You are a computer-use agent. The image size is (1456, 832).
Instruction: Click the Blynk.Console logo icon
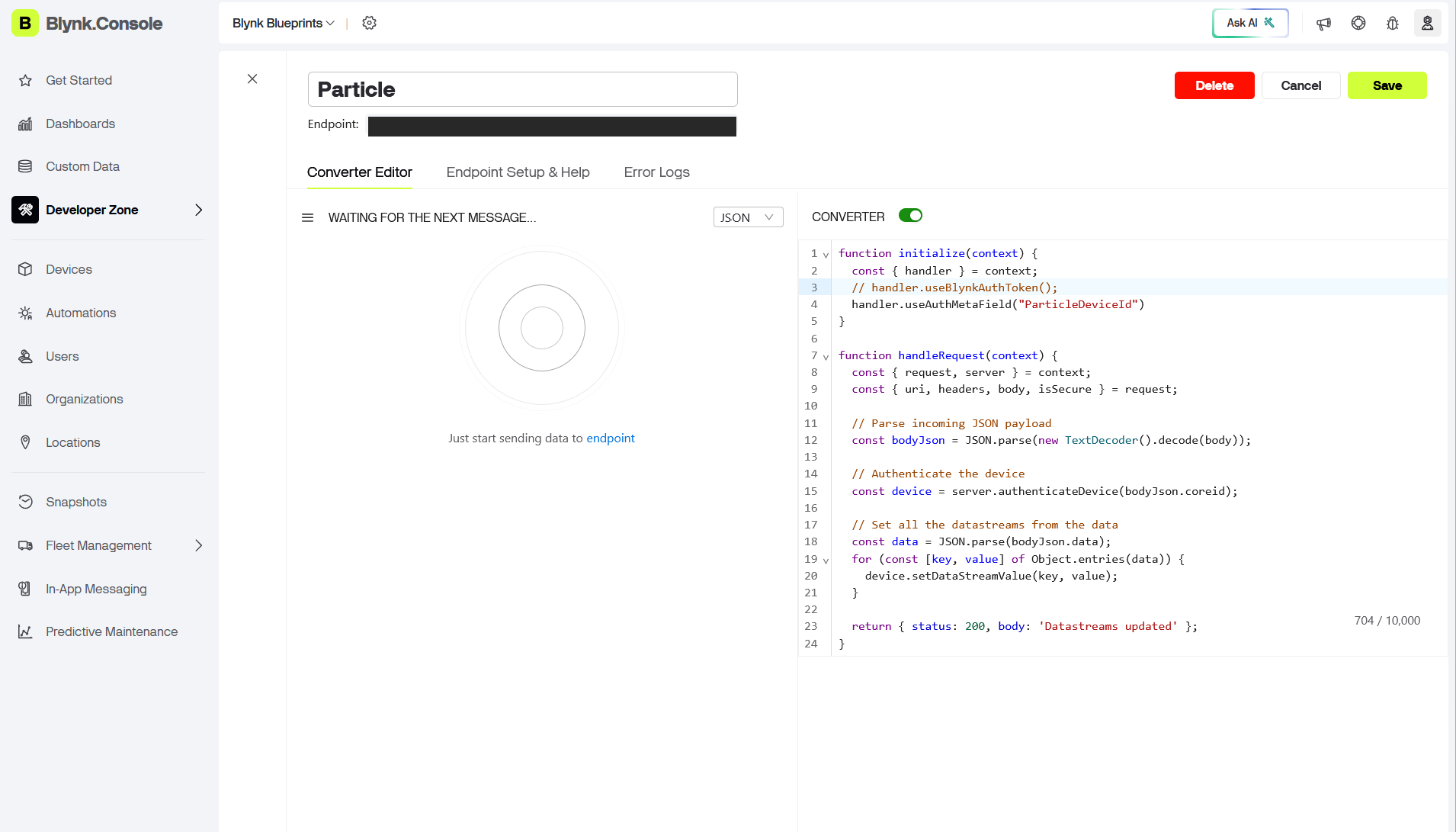click(x=25, y=23)
